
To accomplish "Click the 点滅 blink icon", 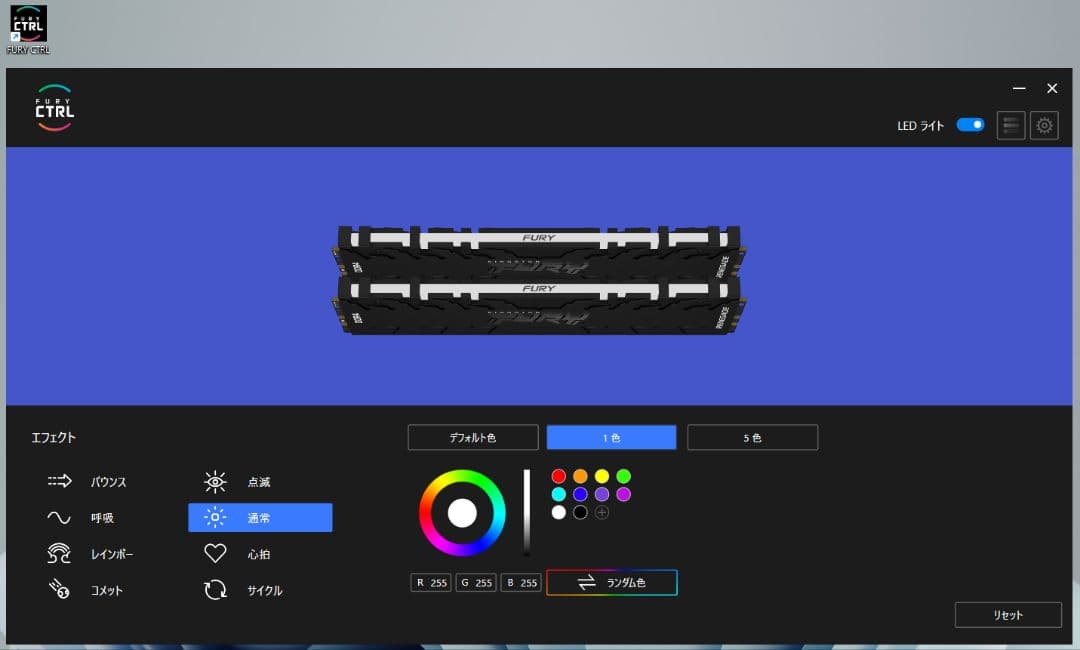I will point(215,481).
